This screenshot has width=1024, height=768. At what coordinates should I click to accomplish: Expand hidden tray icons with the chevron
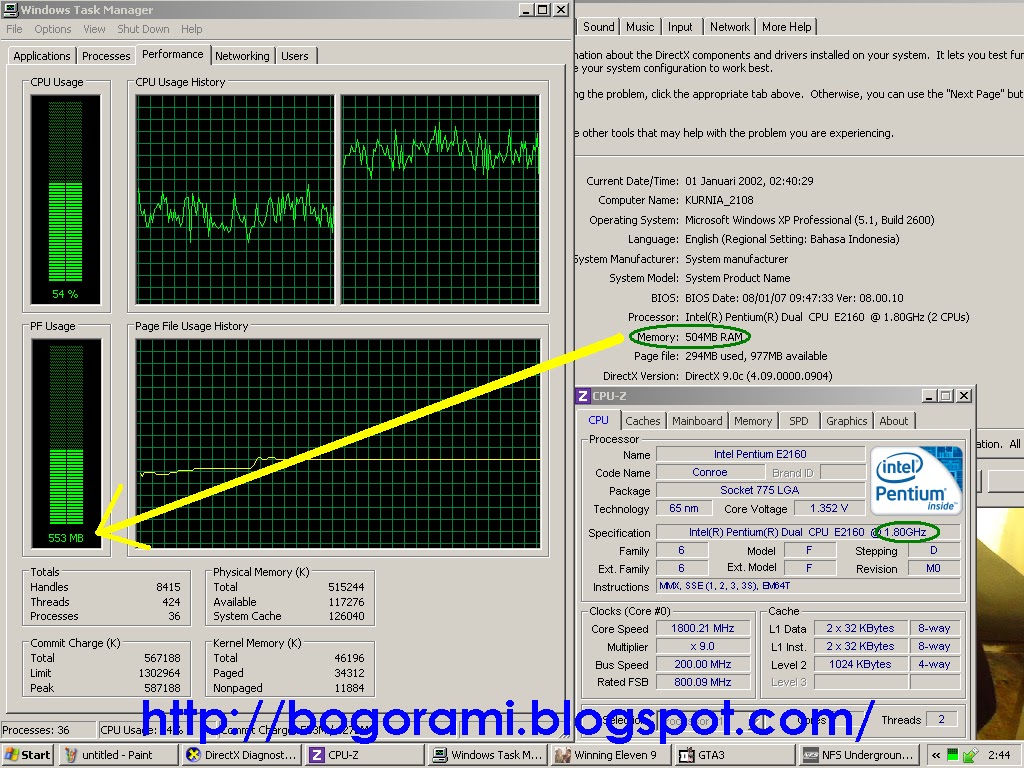tap(936, 755)
